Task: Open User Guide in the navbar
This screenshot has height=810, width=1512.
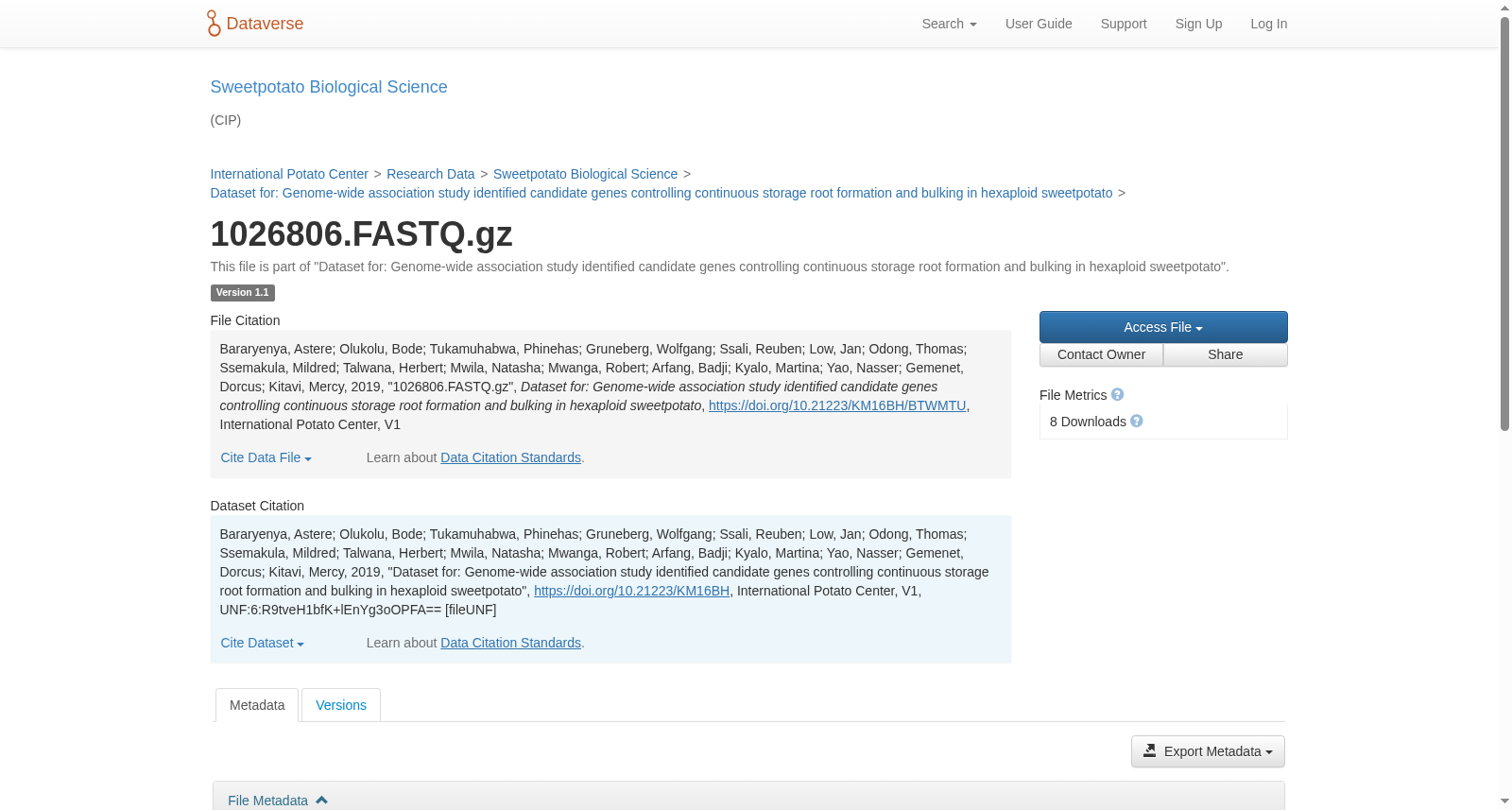Action: 1039,24
